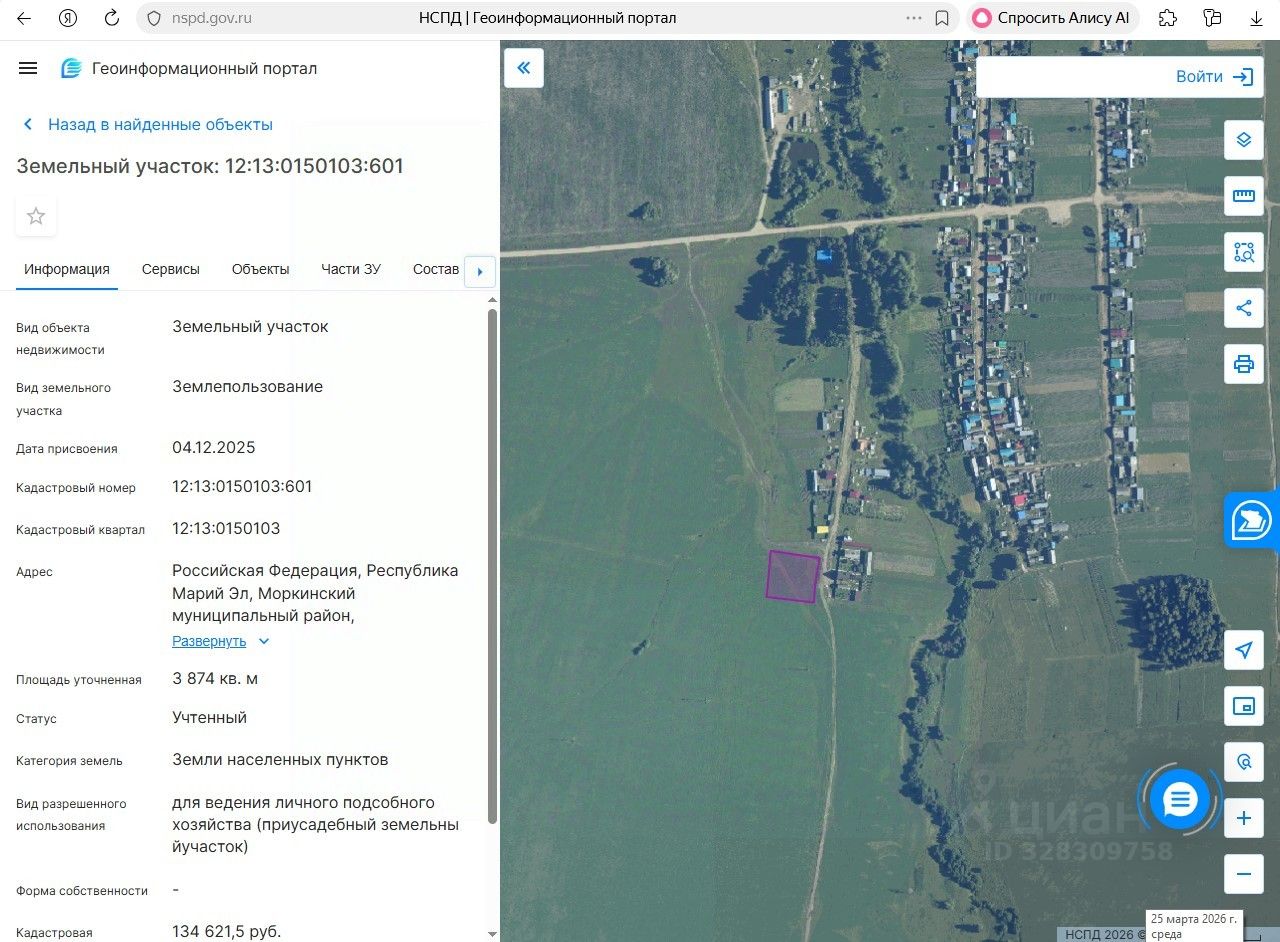This screenshot has height=942, width=1280.
Task: Click the cadastral number value 12:13:0150103:601
Action: [242, 487]
